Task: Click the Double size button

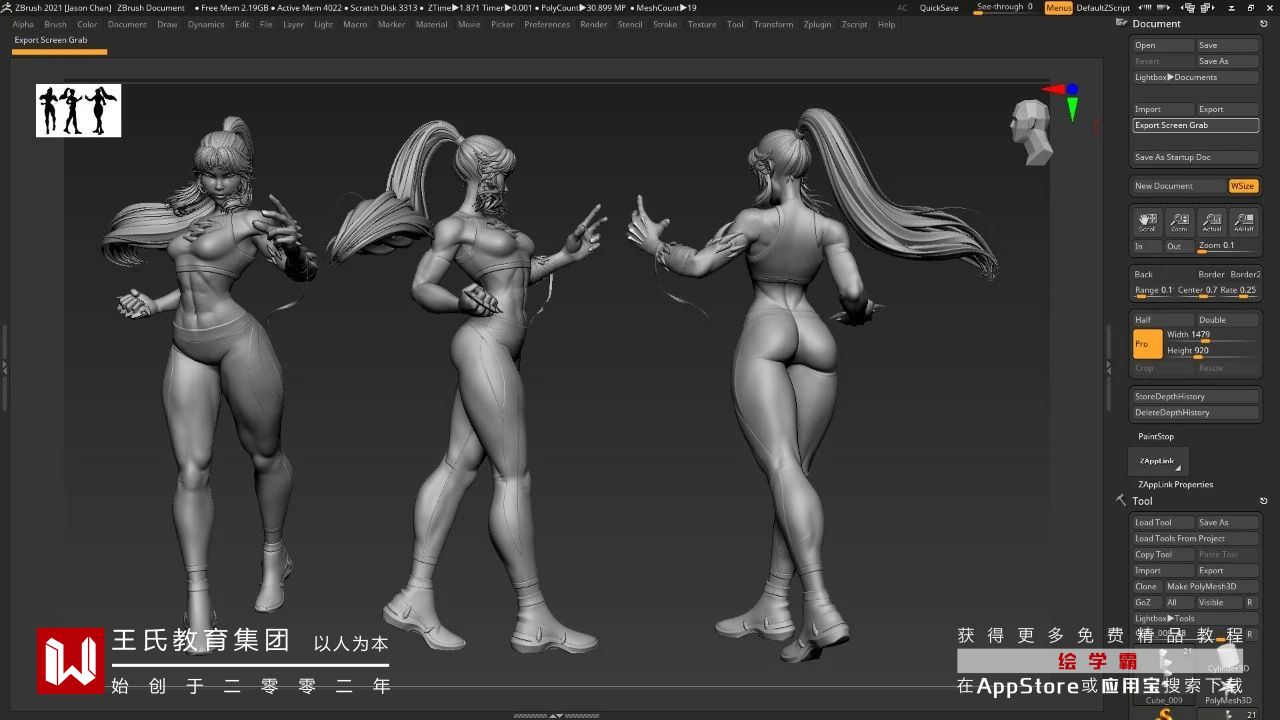Action: click(x=1228, y=320)
